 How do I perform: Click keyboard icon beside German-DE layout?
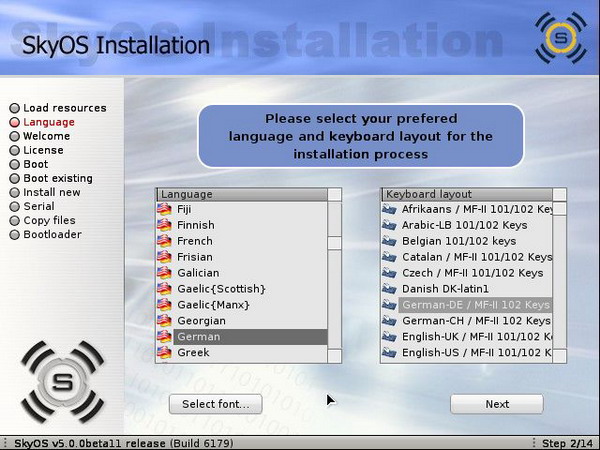389,305
